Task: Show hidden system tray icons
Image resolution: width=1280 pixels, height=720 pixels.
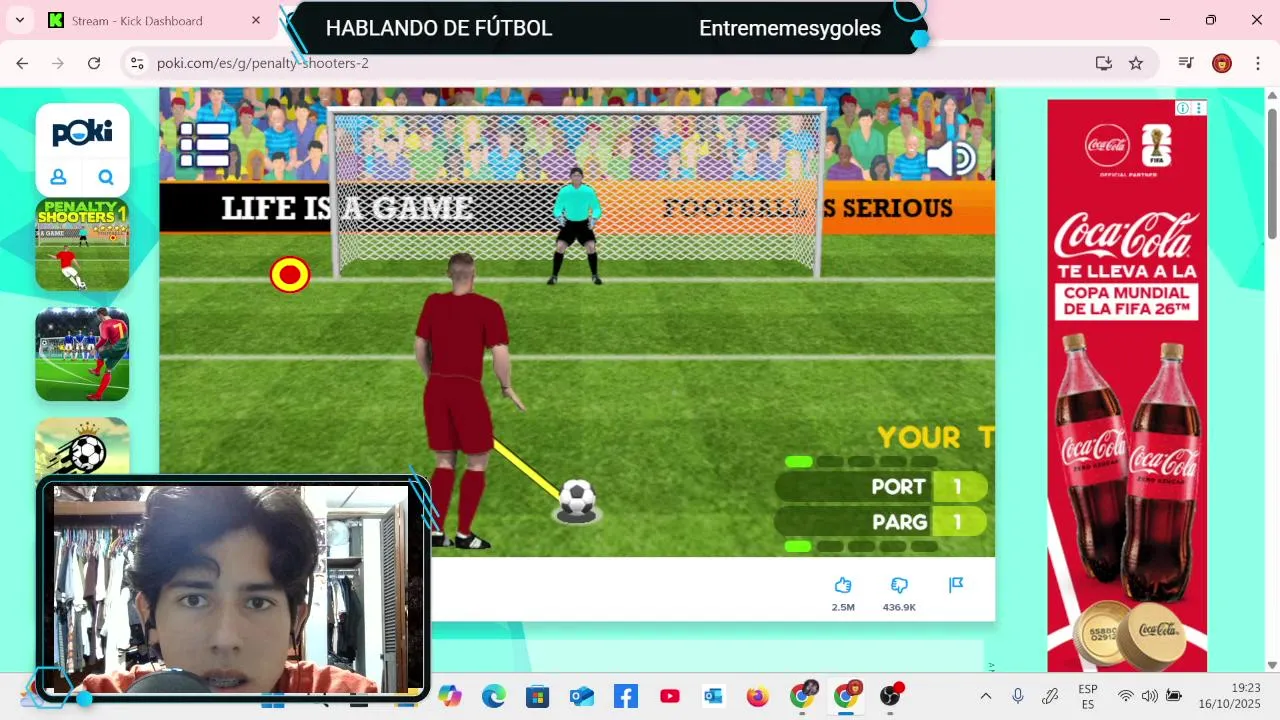Action: point(986,696)
